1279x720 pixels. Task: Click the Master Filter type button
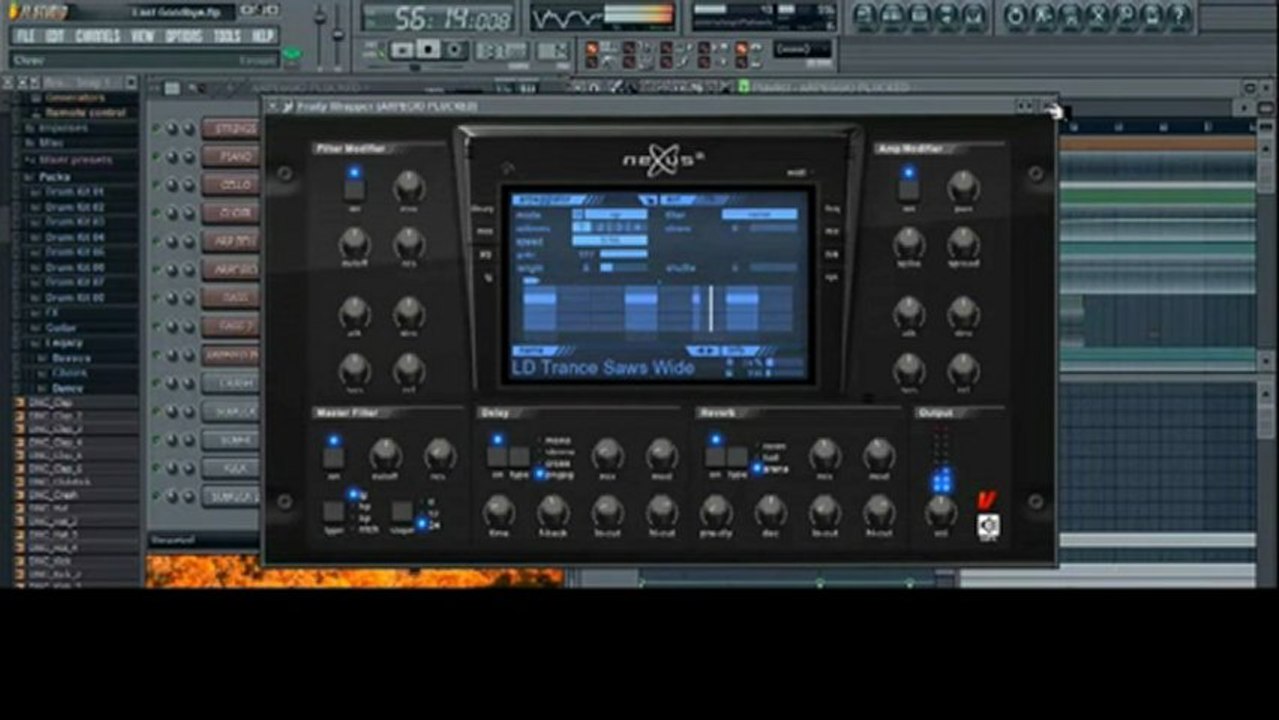point(333,511)
